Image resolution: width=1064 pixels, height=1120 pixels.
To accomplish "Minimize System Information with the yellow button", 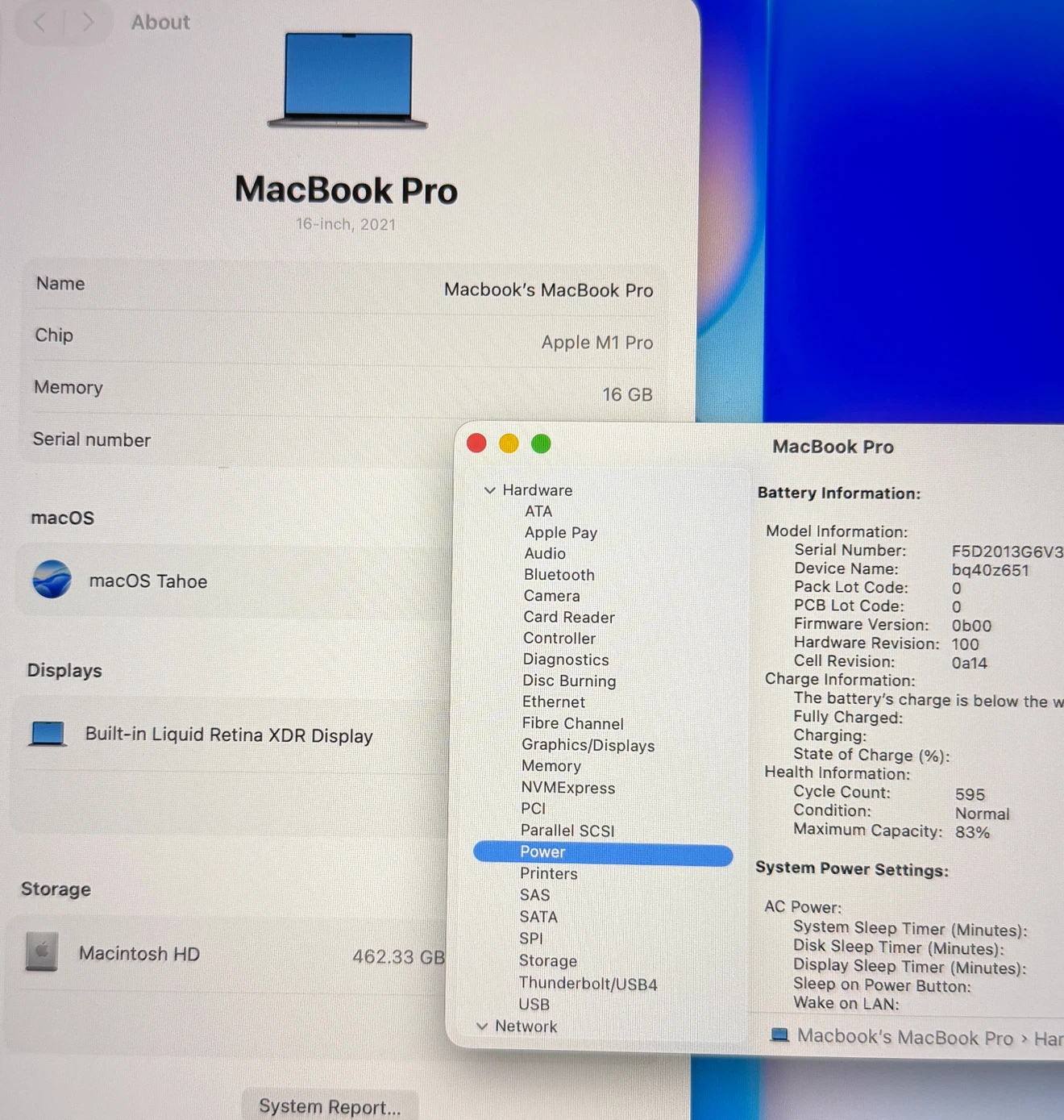I will (509, 443).
